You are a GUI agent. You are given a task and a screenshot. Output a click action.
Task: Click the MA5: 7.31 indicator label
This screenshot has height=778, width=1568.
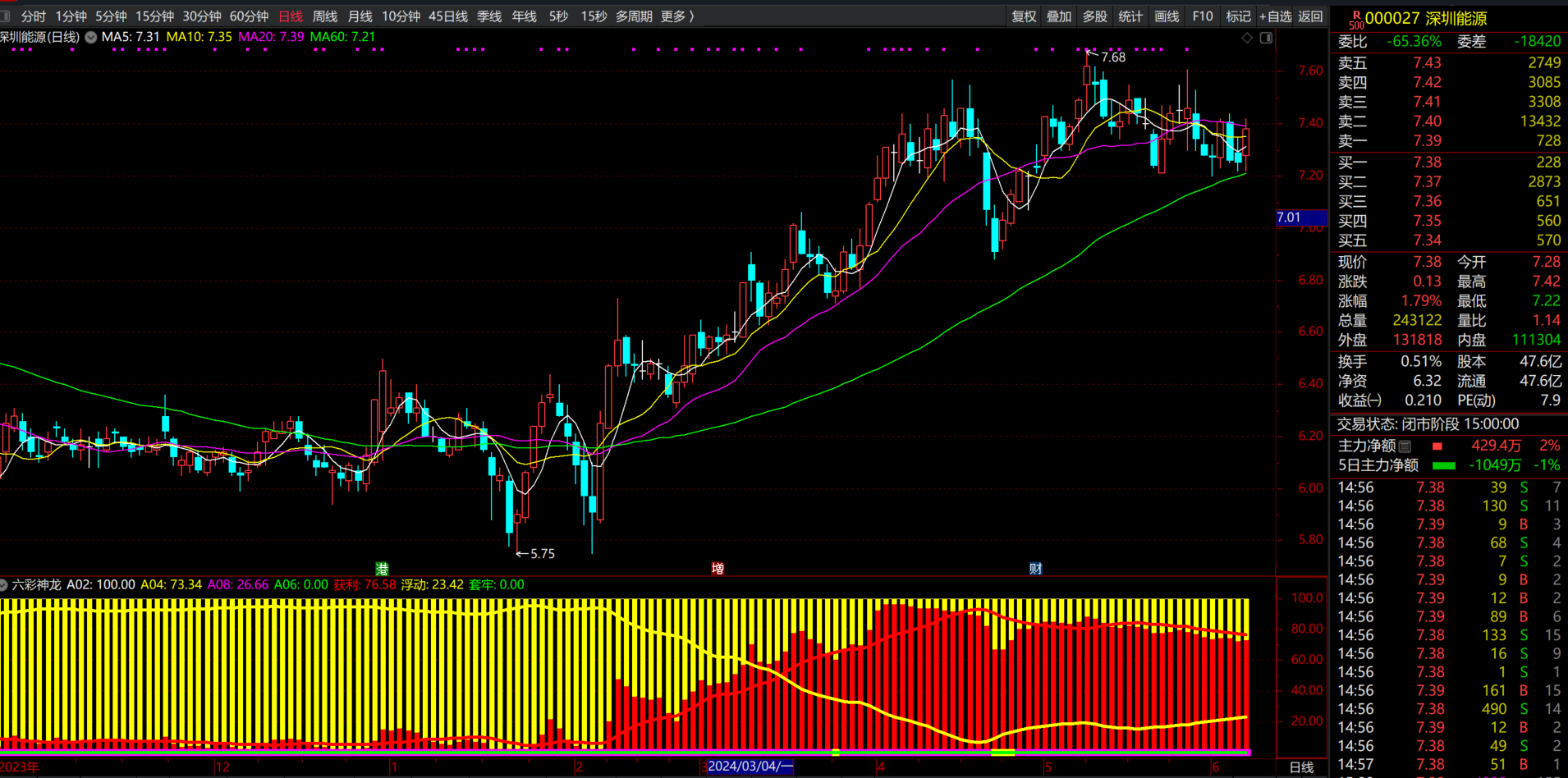pyautogui.click(x=131, y=37)
